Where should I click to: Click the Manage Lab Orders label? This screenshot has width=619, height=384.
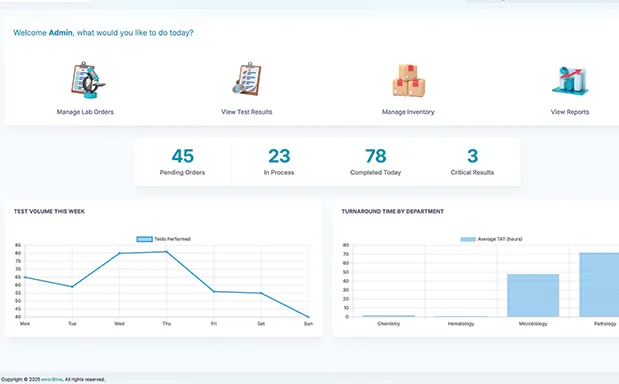85,112
